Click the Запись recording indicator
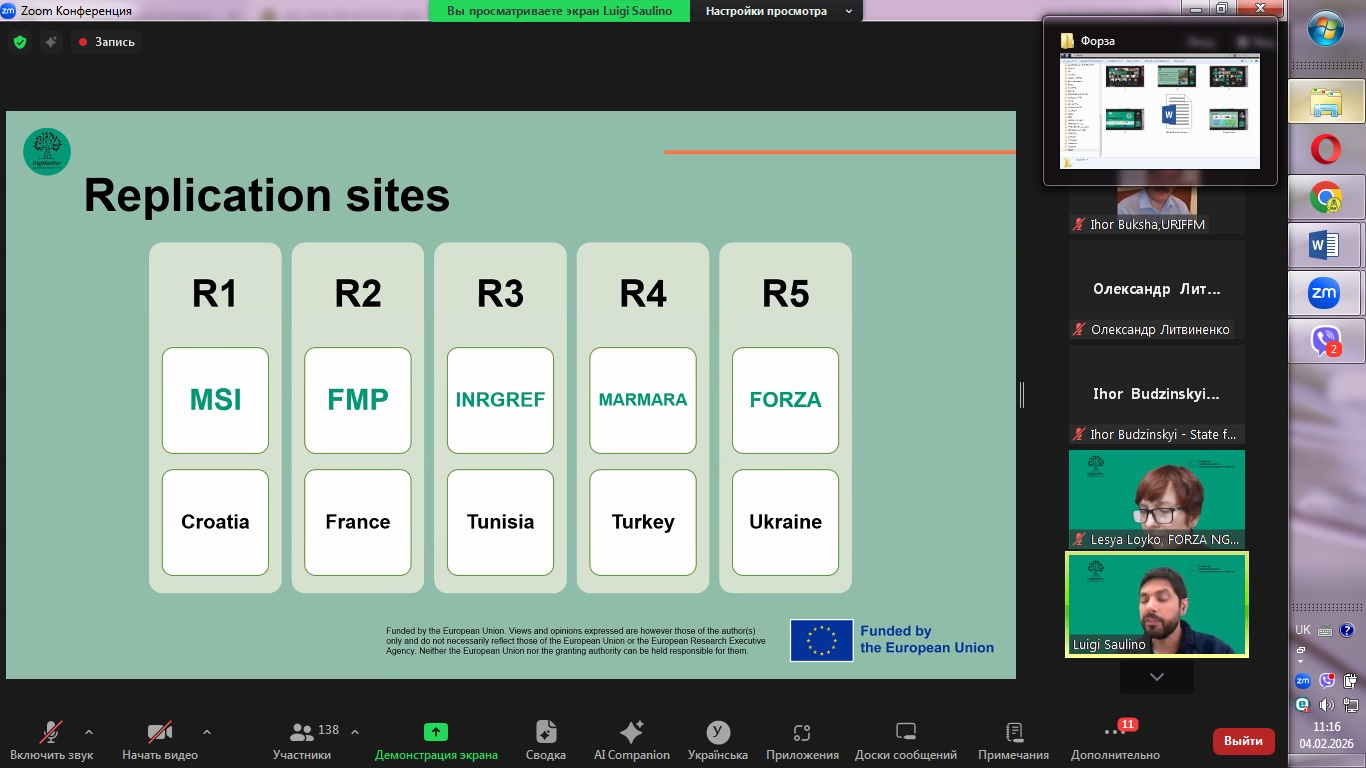The width and height of the screenshot is (1366, 768). pos(106,42)
